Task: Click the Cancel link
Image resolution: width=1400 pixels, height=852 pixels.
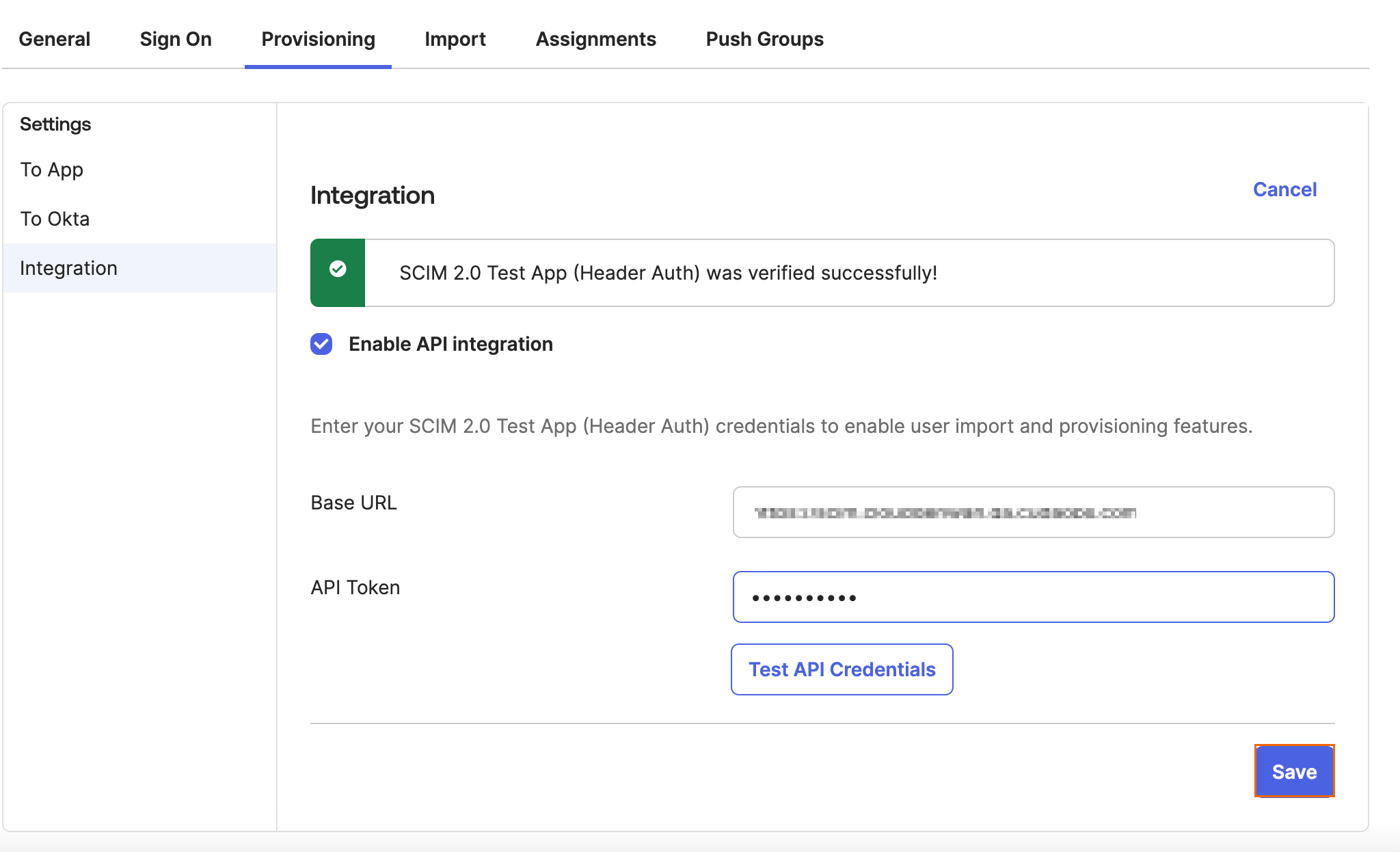Action: point(1284,189)
